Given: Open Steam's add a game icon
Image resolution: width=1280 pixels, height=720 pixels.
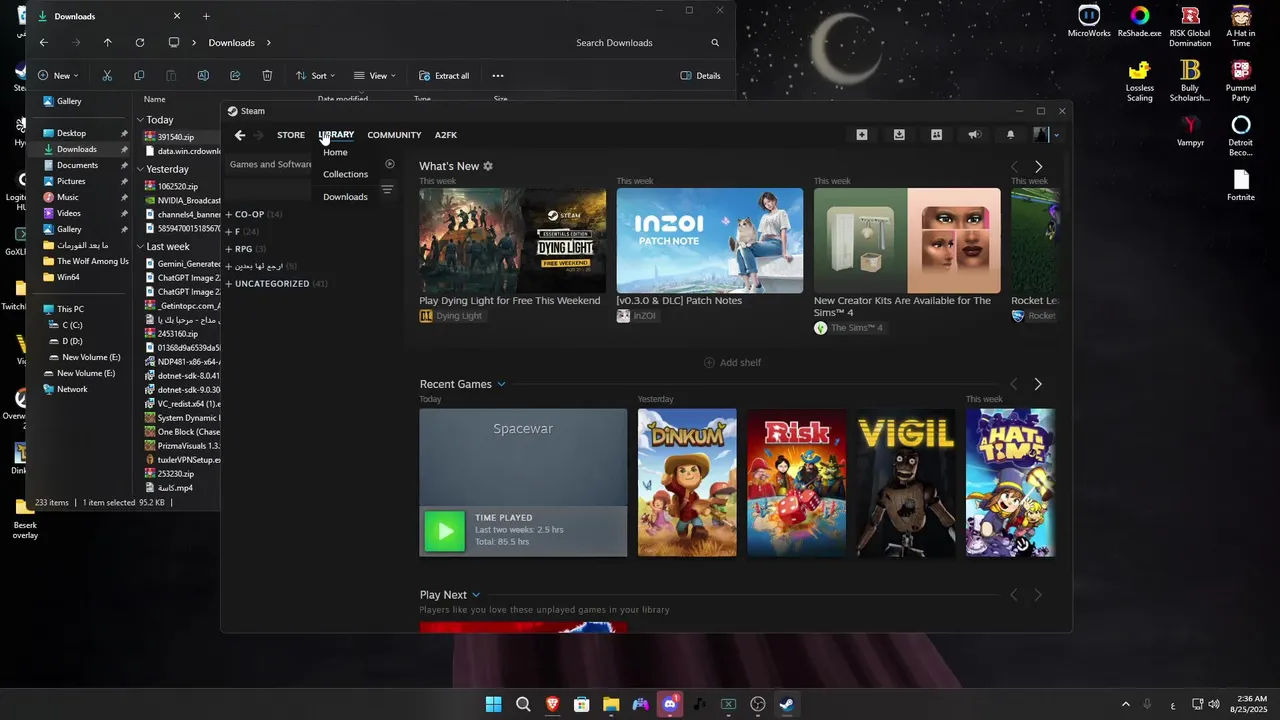Looking at the screenshot, I should [862, 135].
